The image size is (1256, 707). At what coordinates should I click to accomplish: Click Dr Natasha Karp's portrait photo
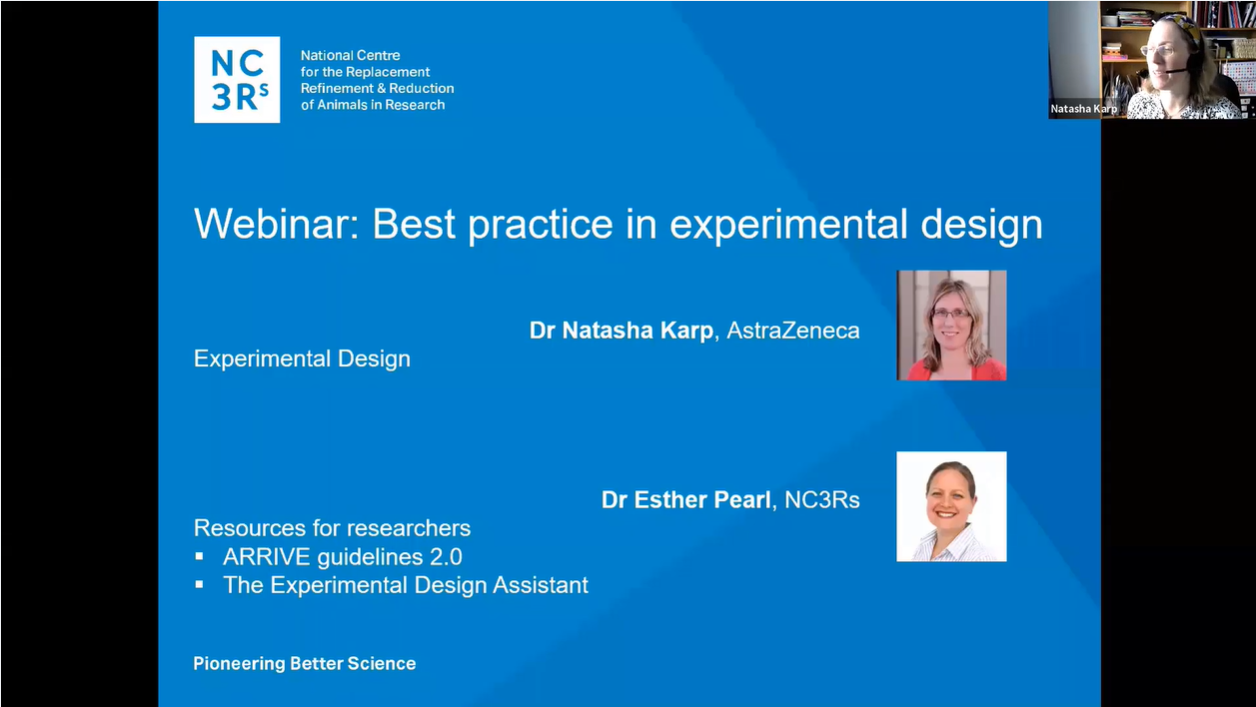click(x=951, y=325)
